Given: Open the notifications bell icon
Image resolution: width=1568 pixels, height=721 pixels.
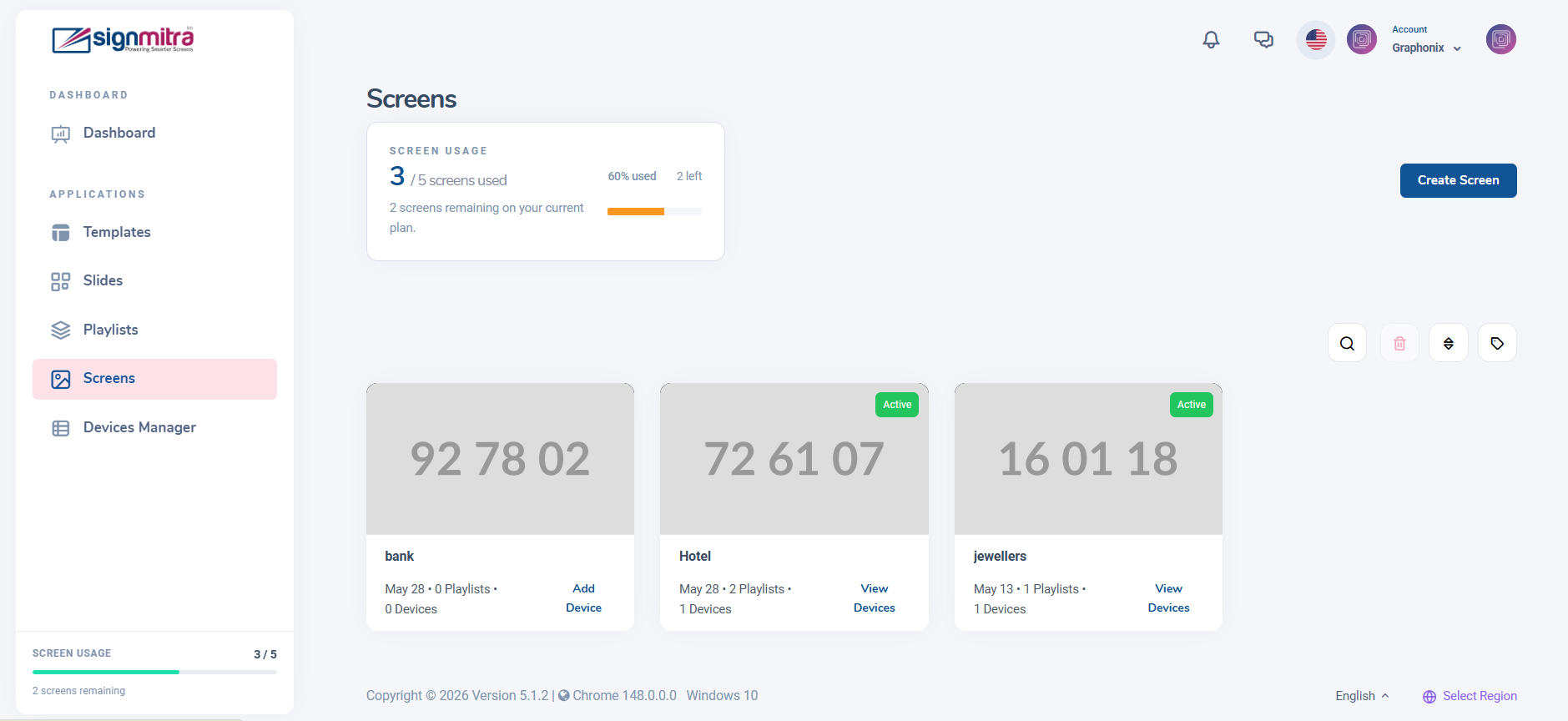Looking at the screenshot, I should click(x=1211, y=39).
